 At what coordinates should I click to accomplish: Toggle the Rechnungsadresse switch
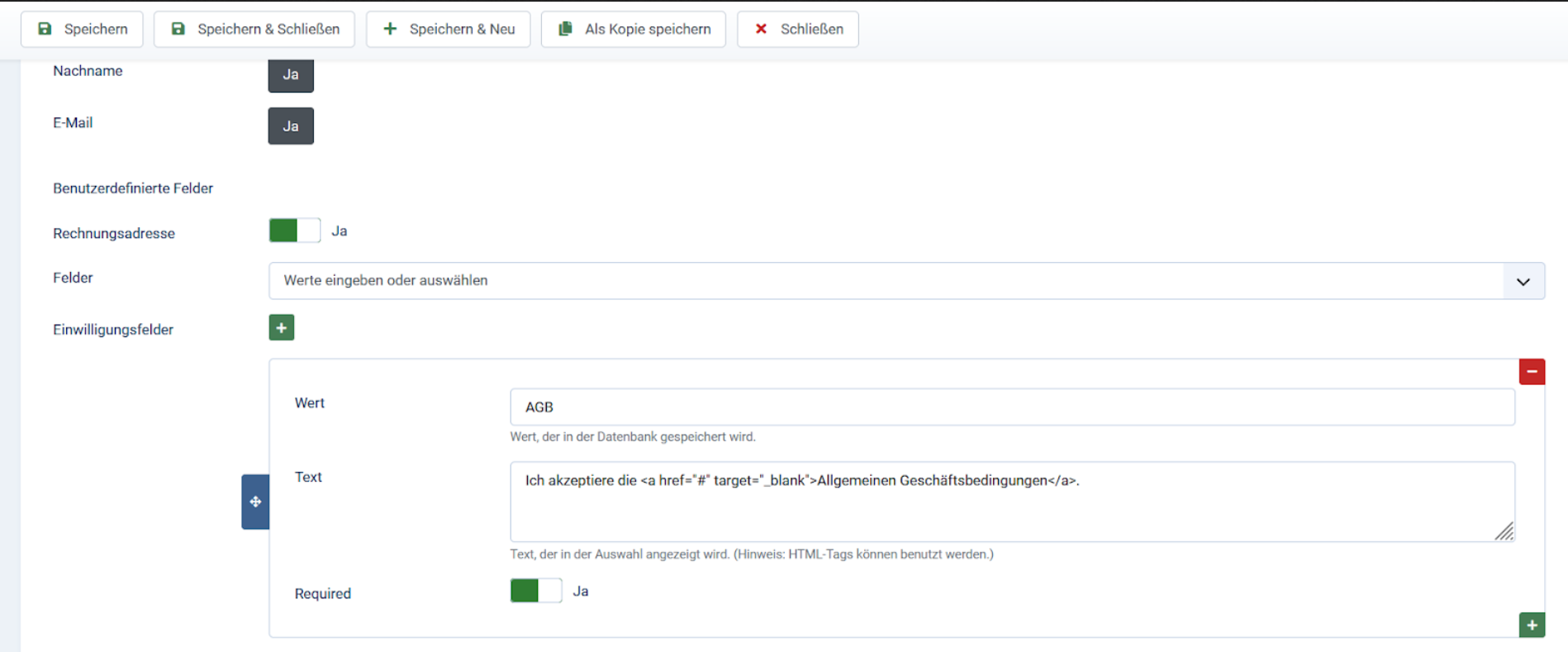coord(295,231)
